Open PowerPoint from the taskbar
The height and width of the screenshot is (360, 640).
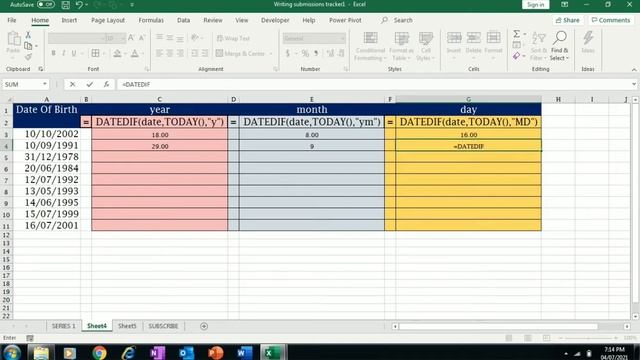[215, 352]
